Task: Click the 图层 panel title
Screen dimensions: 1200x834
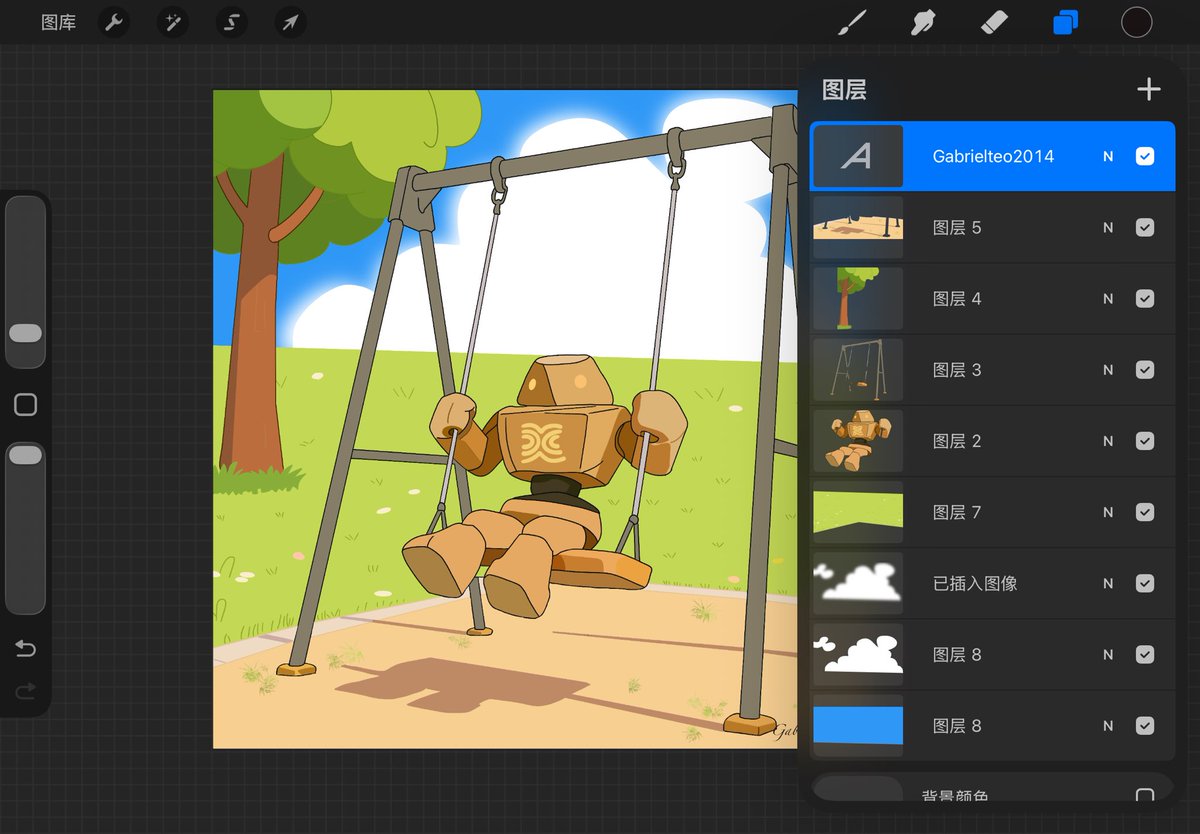Action: point(844,90)
